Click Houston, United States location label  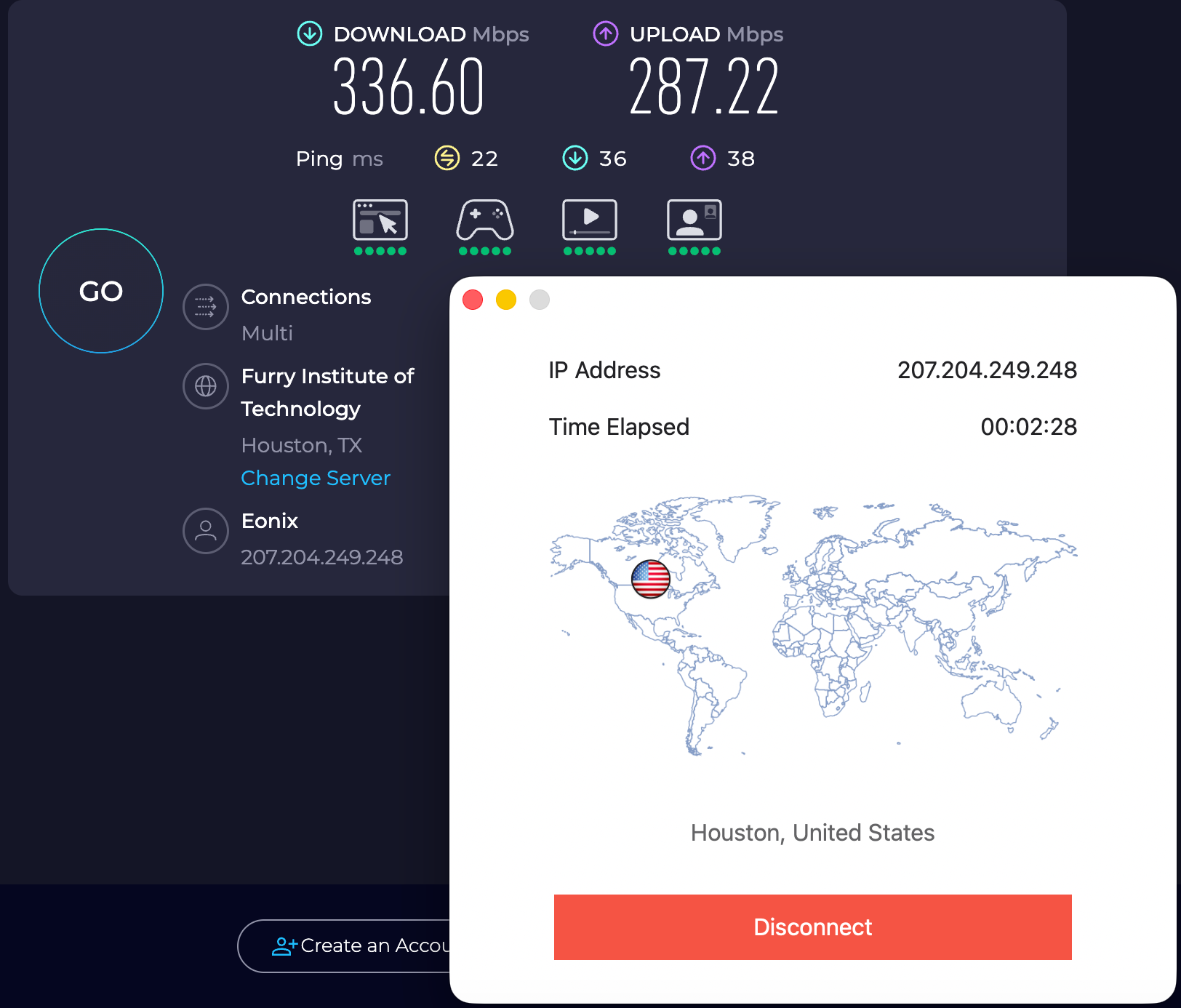click(x=812, y=833)
